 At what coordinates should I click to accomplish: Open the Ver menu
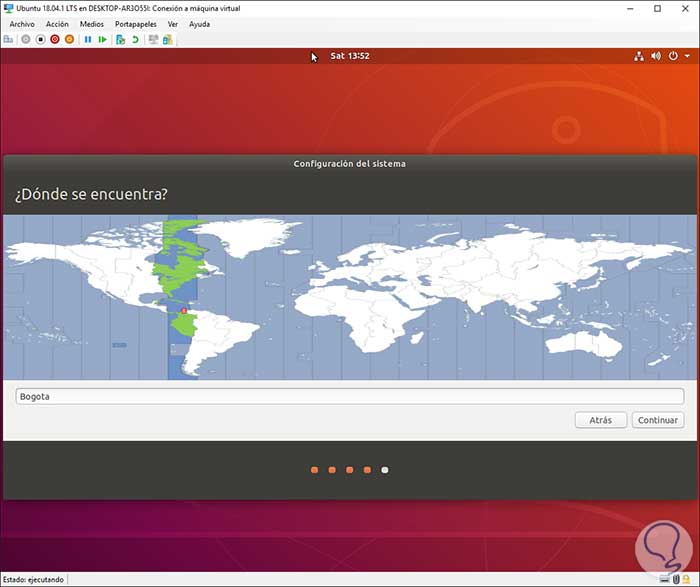click(173, 24)
